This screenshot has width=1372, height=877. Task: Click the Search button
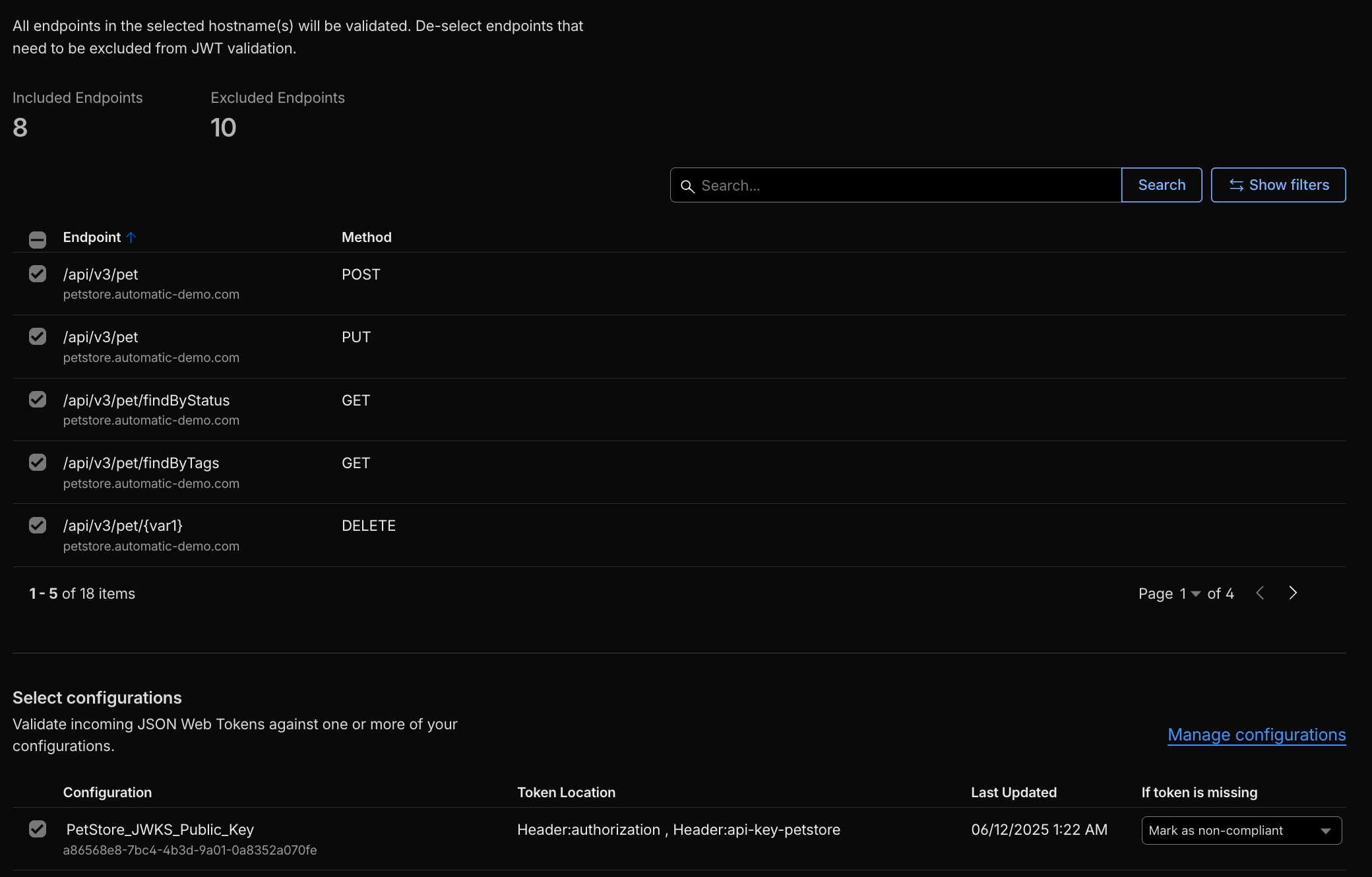click(1162, 185)
